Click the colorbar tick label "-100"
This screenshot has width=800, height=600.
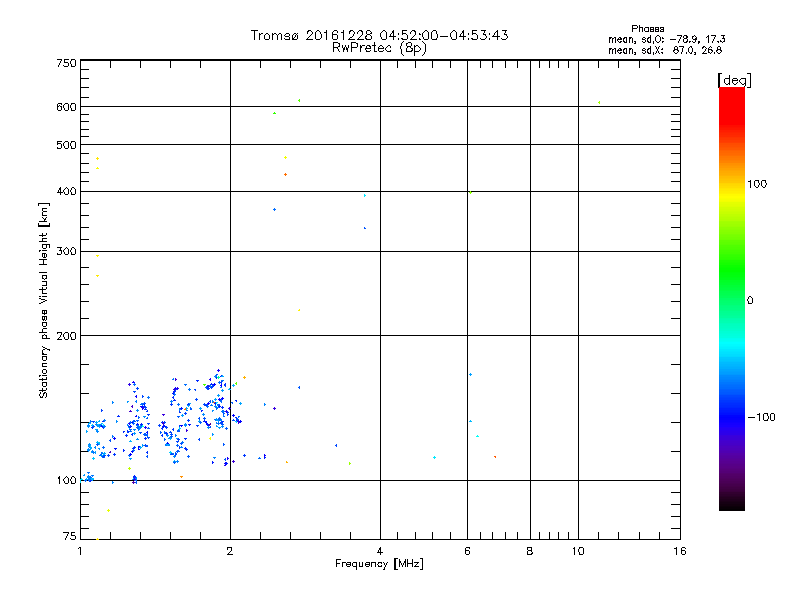point(761,417)
